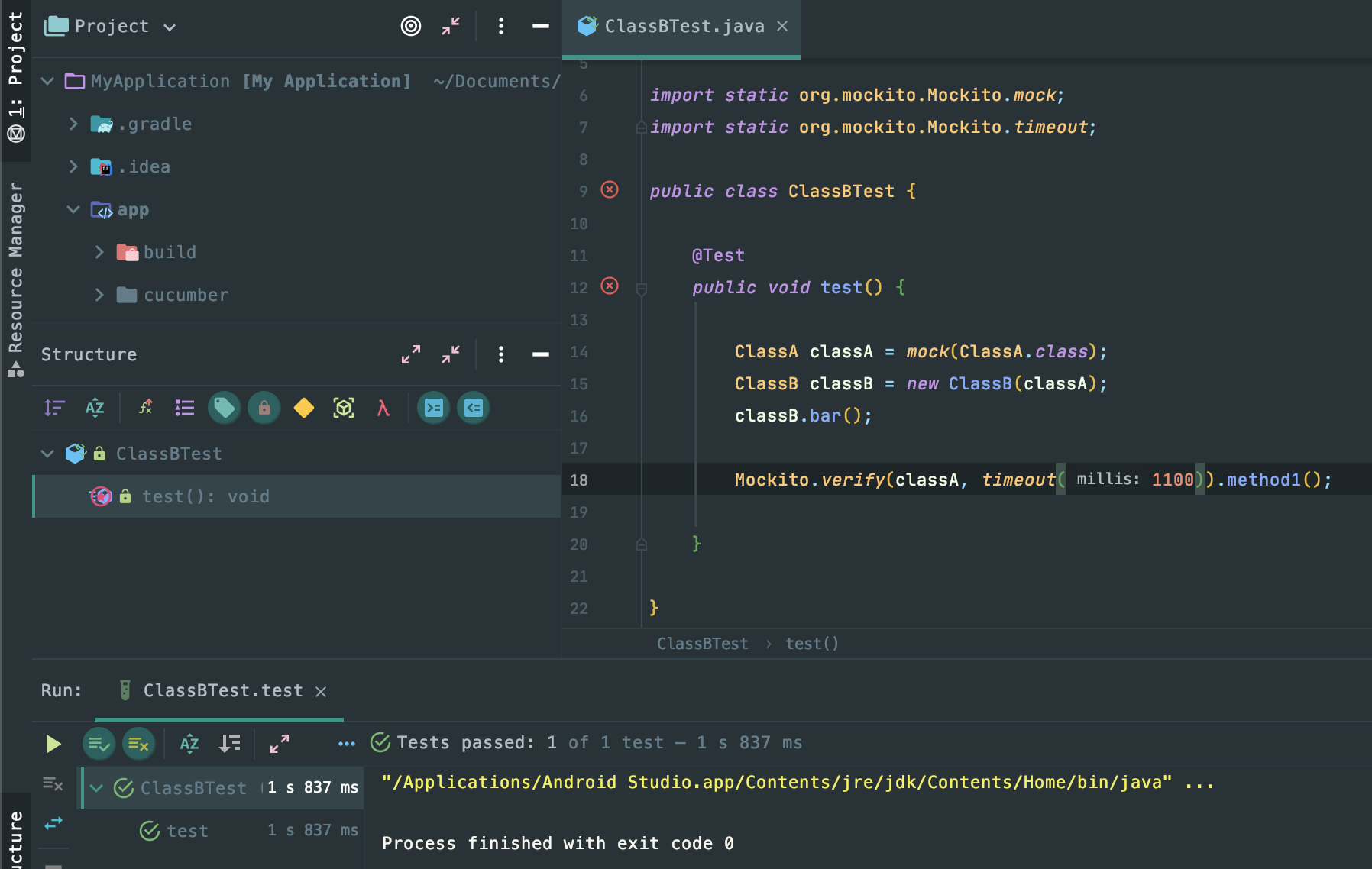The image size is (1372, 869).
Task: Expand the .idea folder
Action: click(73, 166)
